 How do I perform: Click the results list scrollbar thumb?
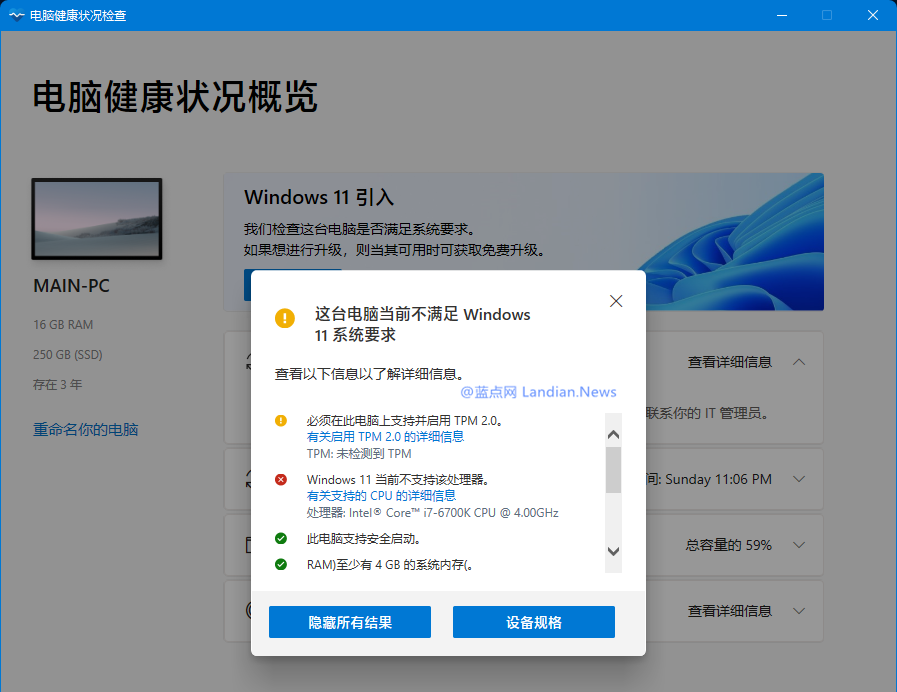(x=613, y=470)
